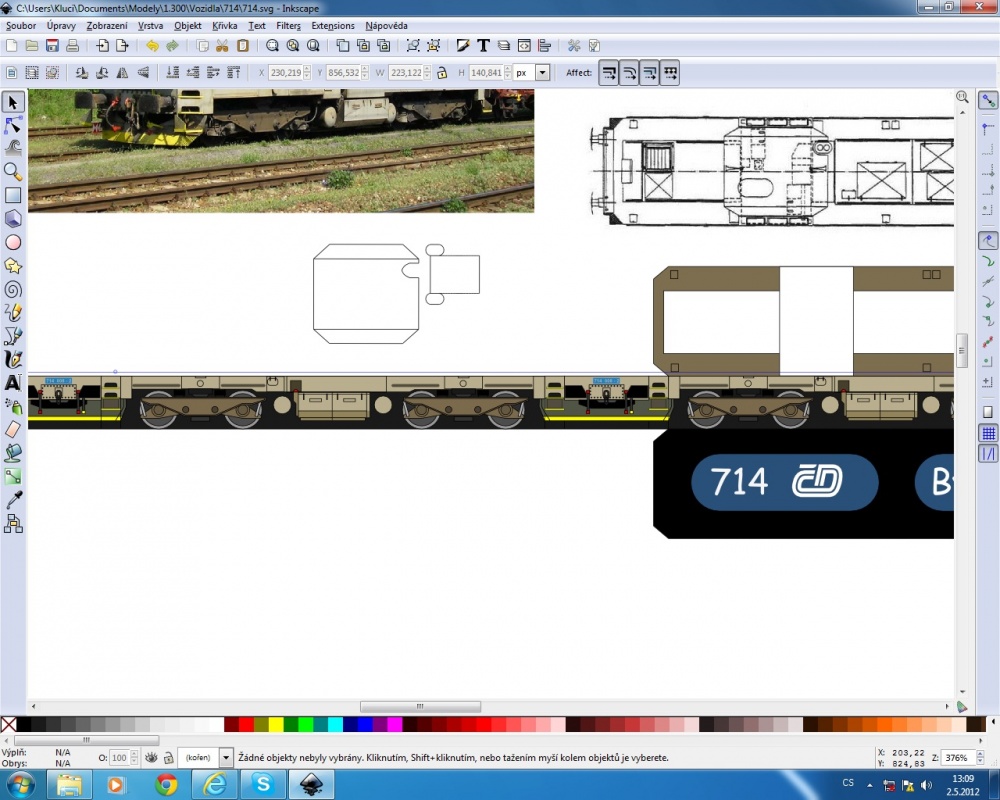
Task: Toggle current layer visibility eye
Action: (x=151, y=757)
